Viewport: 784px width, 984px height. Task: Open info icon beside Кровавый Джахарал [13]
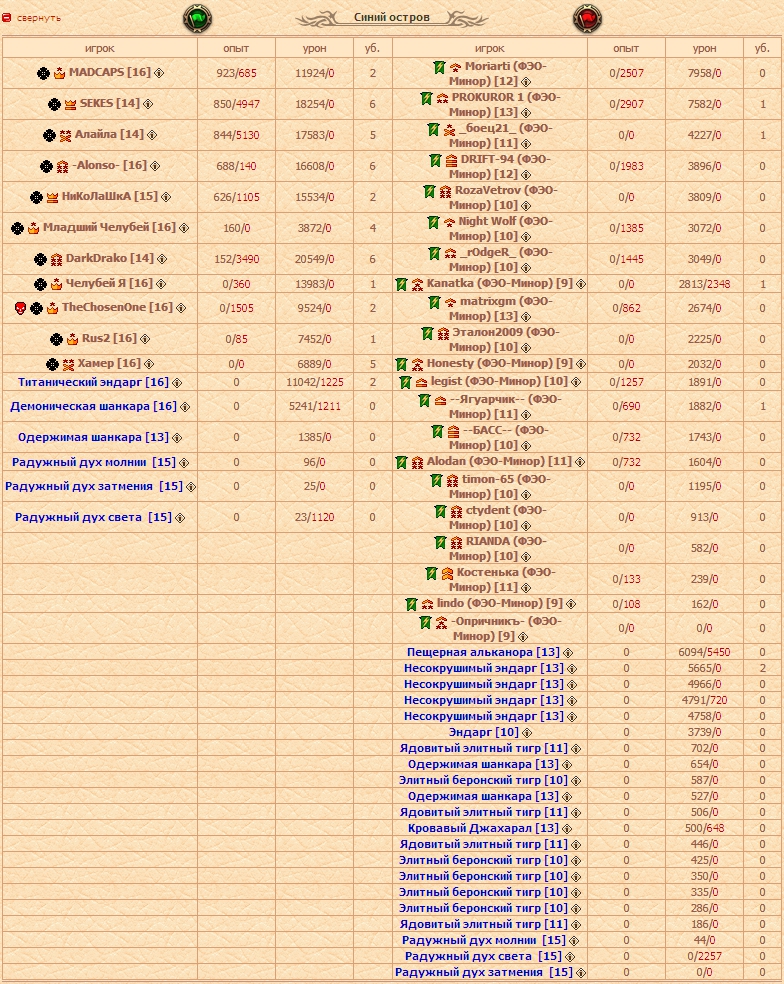[567, 829]
